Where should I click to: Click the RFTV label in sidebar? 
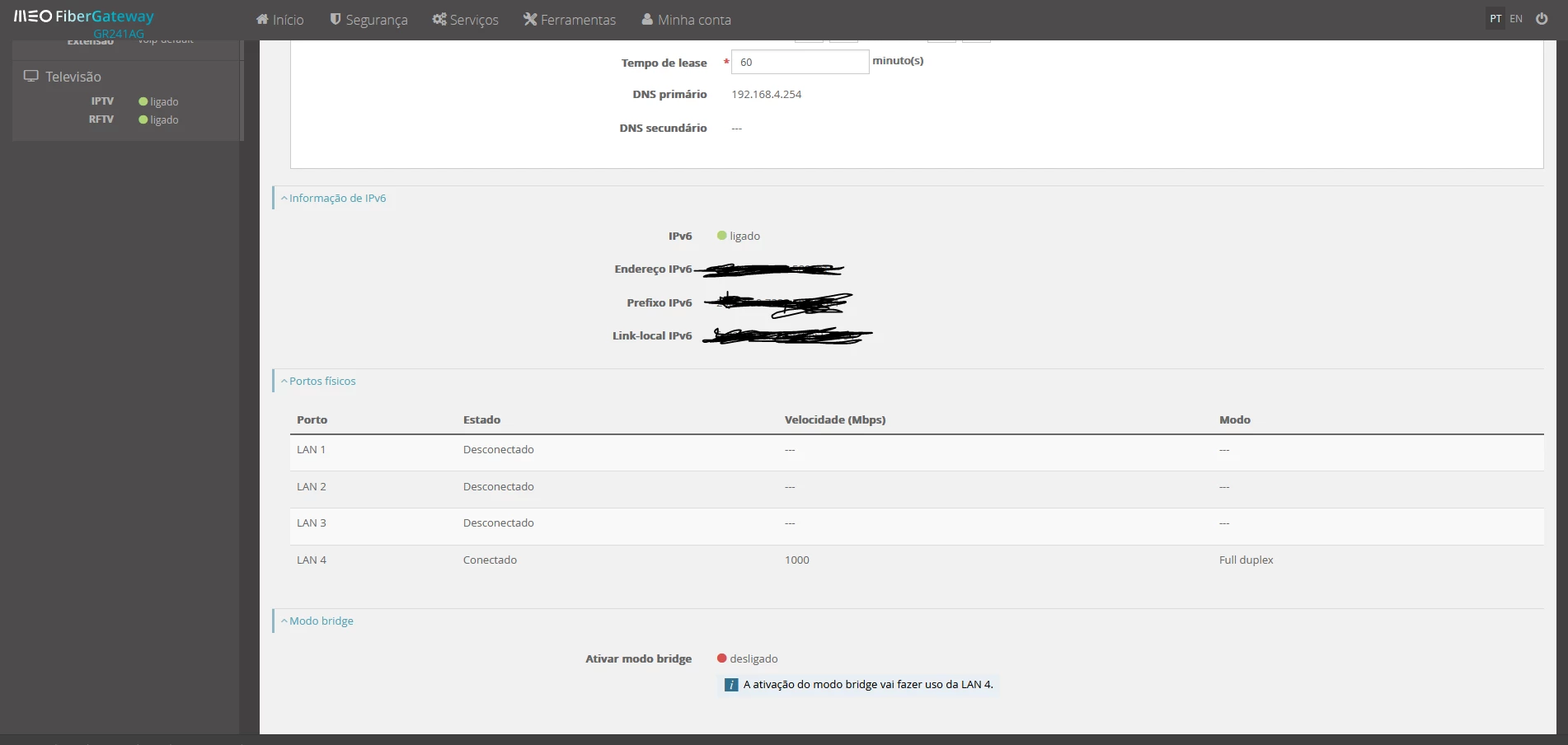pyautogui.click(x=101, y=119)
